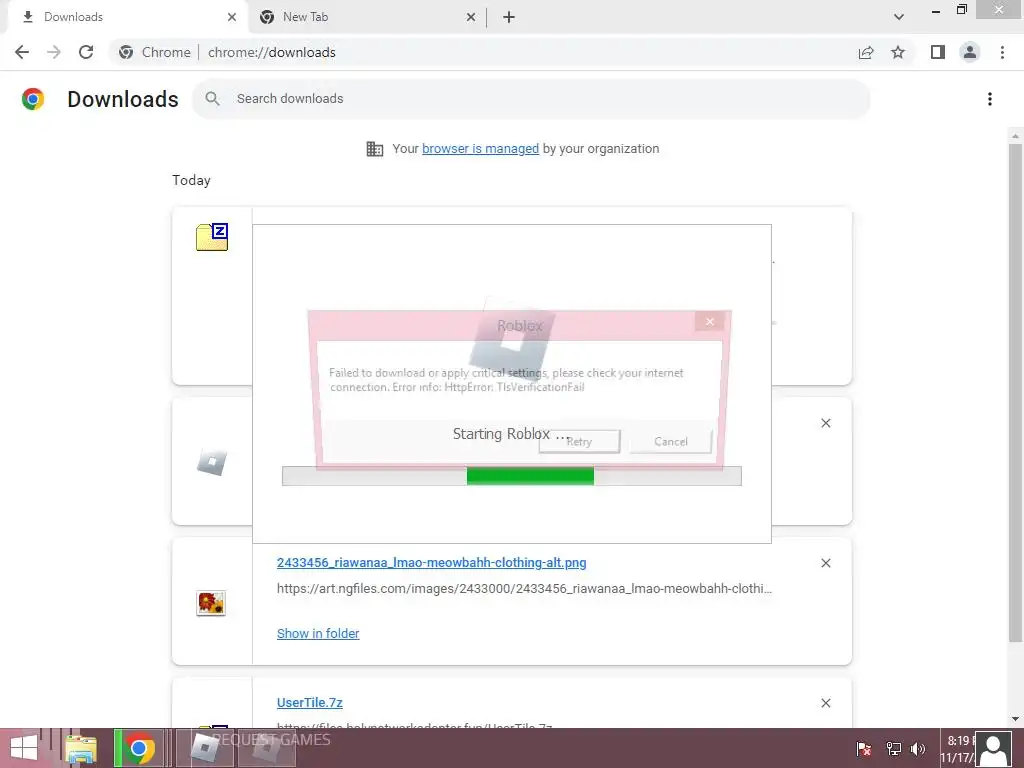1024x768 pixels.
Task: Reload the downloads page
Action: pos(86,52)
